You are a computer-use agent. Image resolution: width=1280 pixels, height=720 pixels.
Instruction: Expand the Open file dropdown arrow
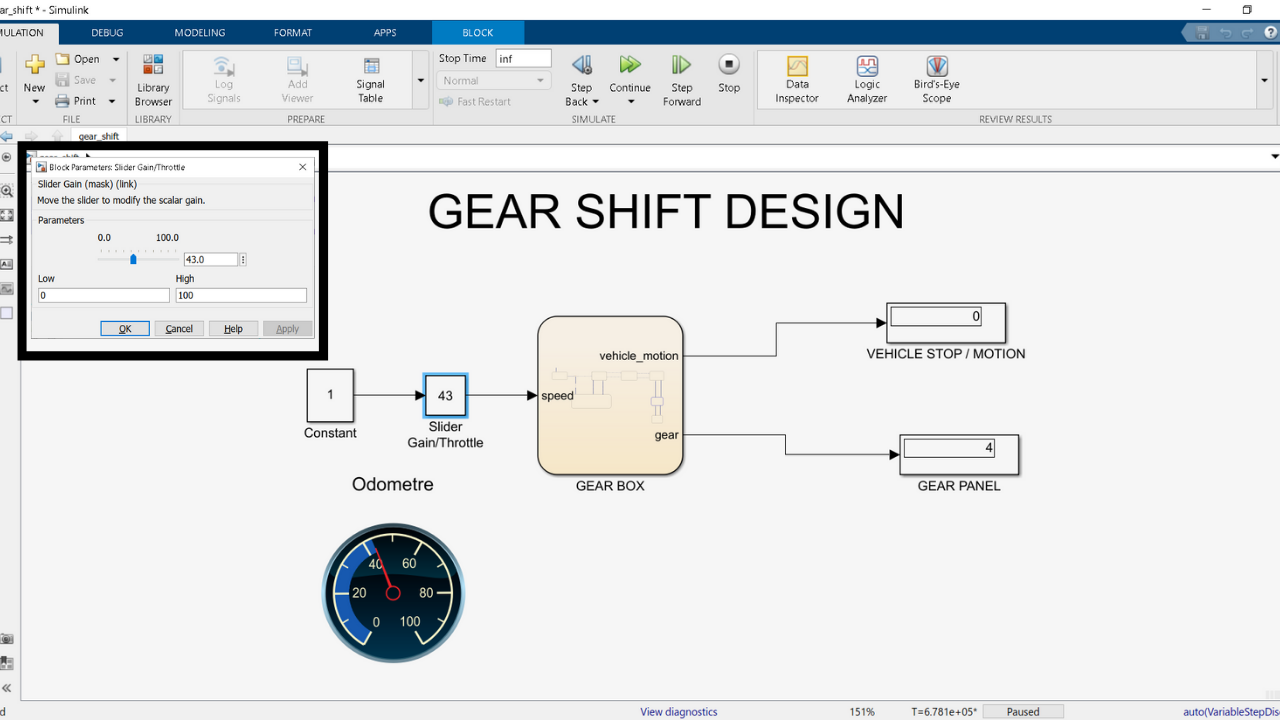115,58
